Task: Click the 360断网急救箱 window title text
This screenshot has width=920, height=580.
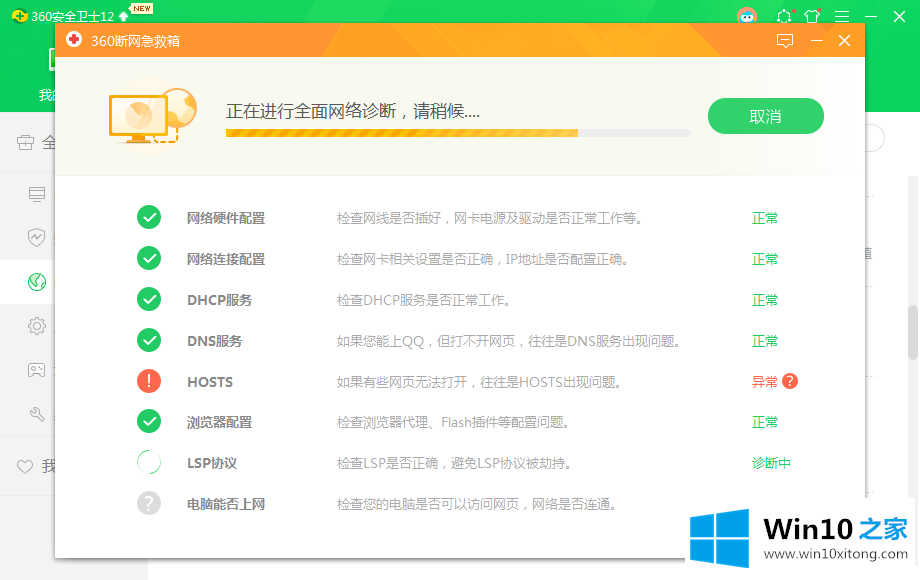Action: click(135, 40)
